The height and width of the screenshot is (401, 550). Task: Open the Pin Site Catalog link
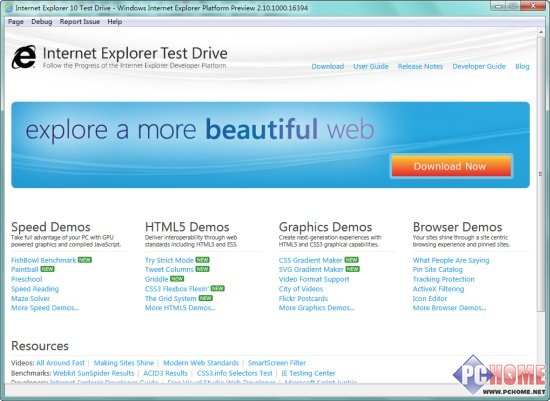[x=438, y=269]
